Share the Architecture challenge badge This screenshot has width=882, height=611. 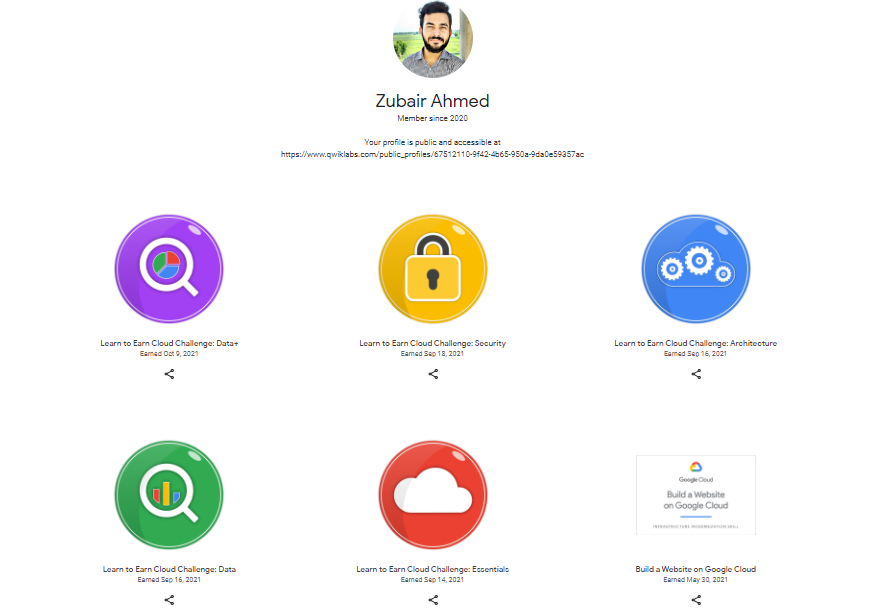[696, 374]
